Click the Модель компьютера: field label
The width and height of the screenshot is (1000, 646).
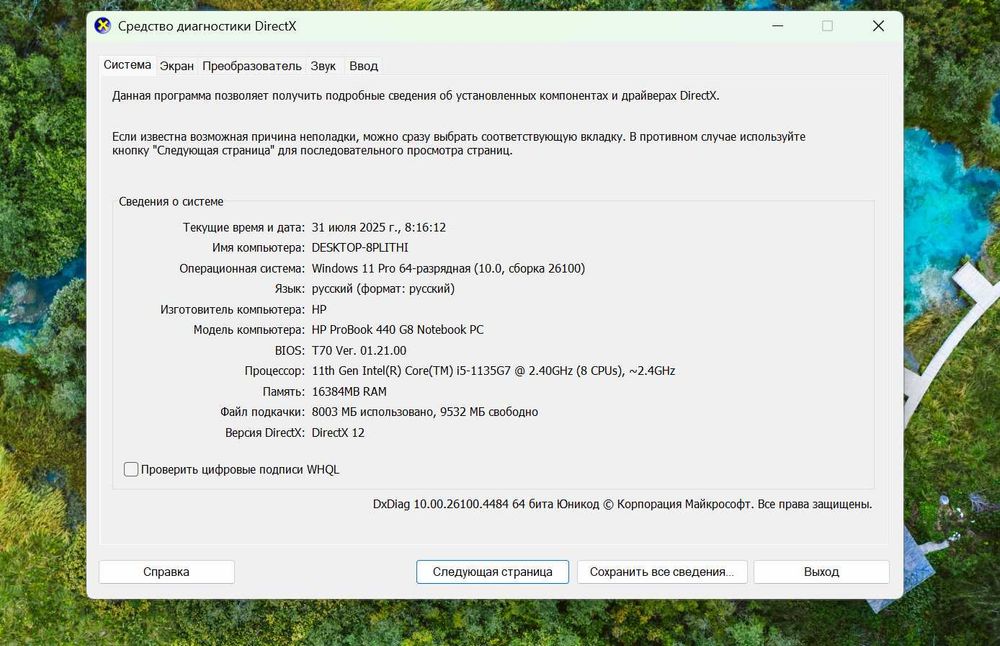tap(249, 330)
